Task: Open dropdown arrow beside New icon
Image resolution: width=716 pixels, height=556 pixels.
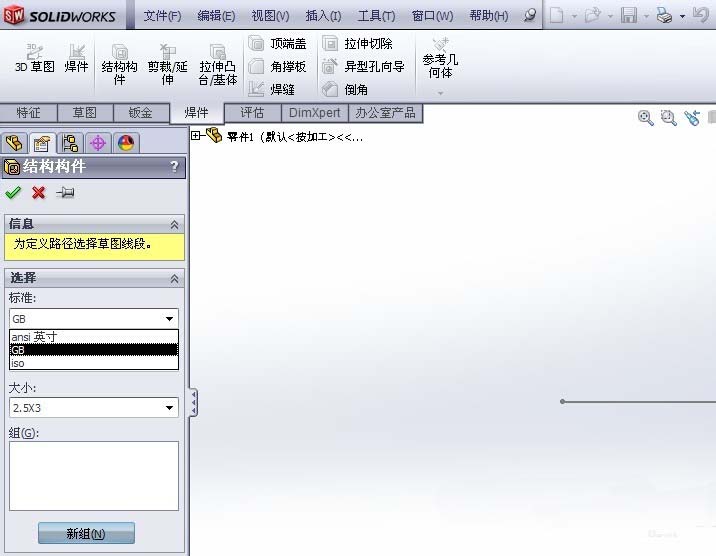Action: (x=574, y=16)
